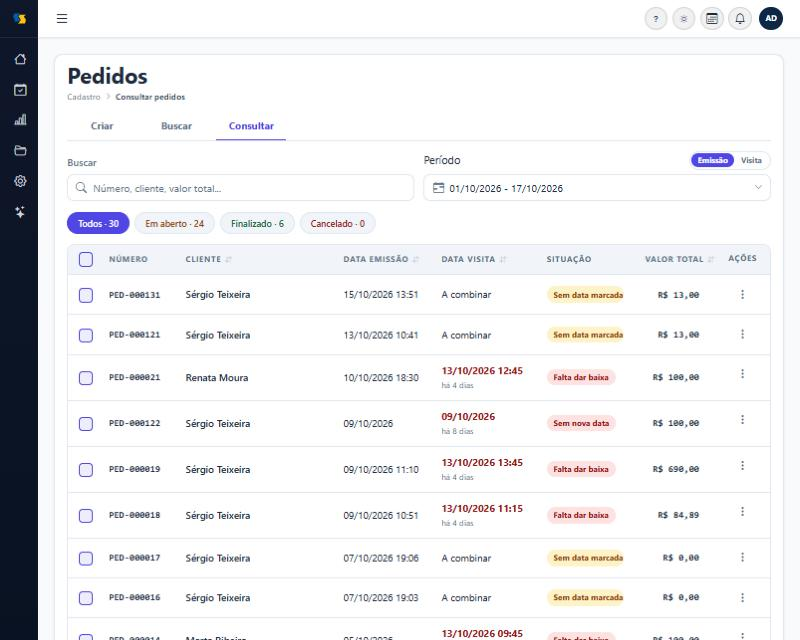The width and height of the screenshot is (800, 640).
Task: Open the hamburger menu
Action: 62,18
